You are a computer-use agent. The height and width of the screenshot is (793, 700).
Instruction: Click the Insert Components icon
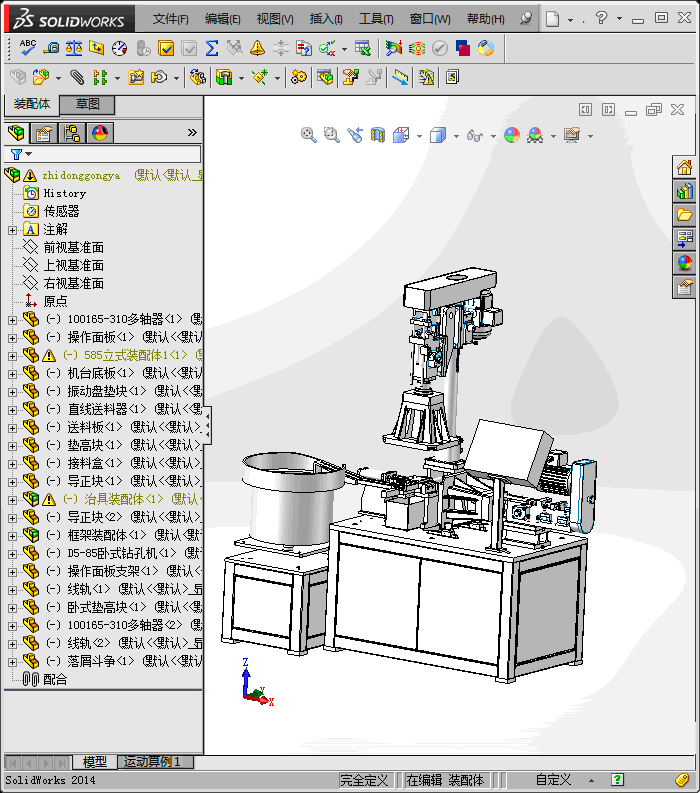pos(40,77)
